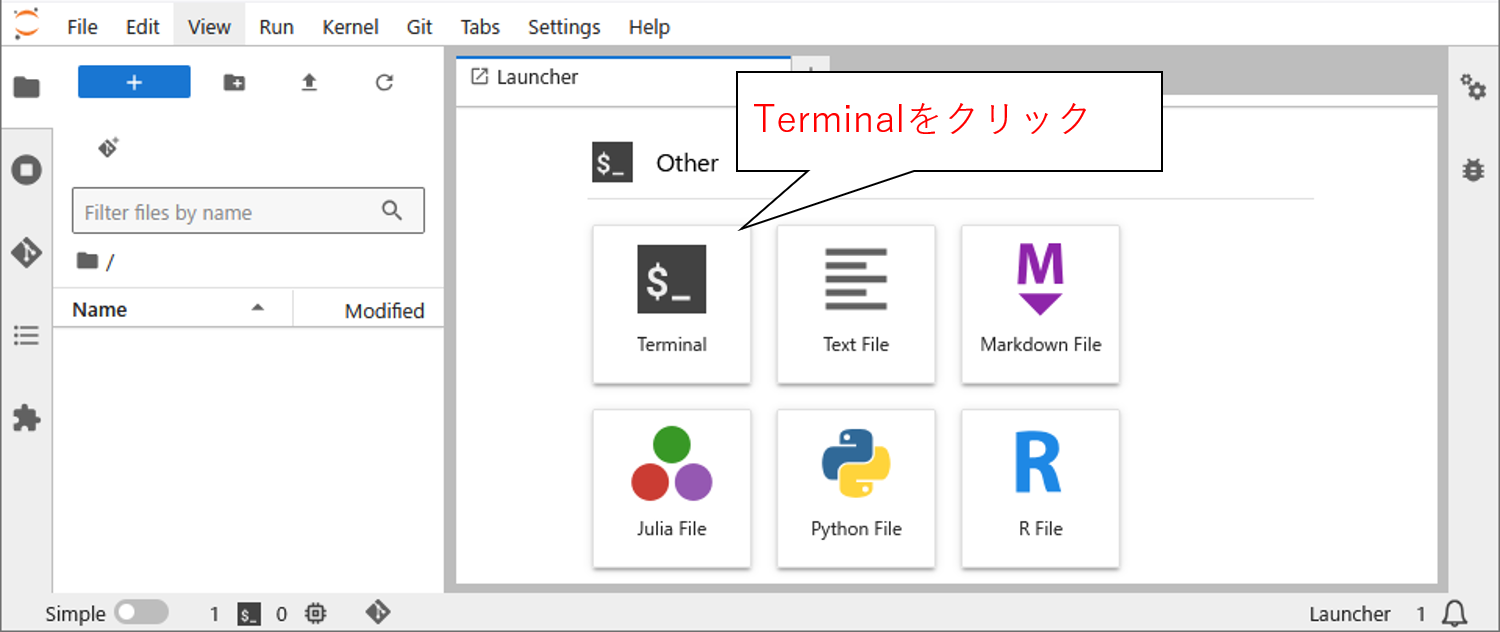
Task: Open the File Browser sidebar tab
Action: (x=26, y=87)
